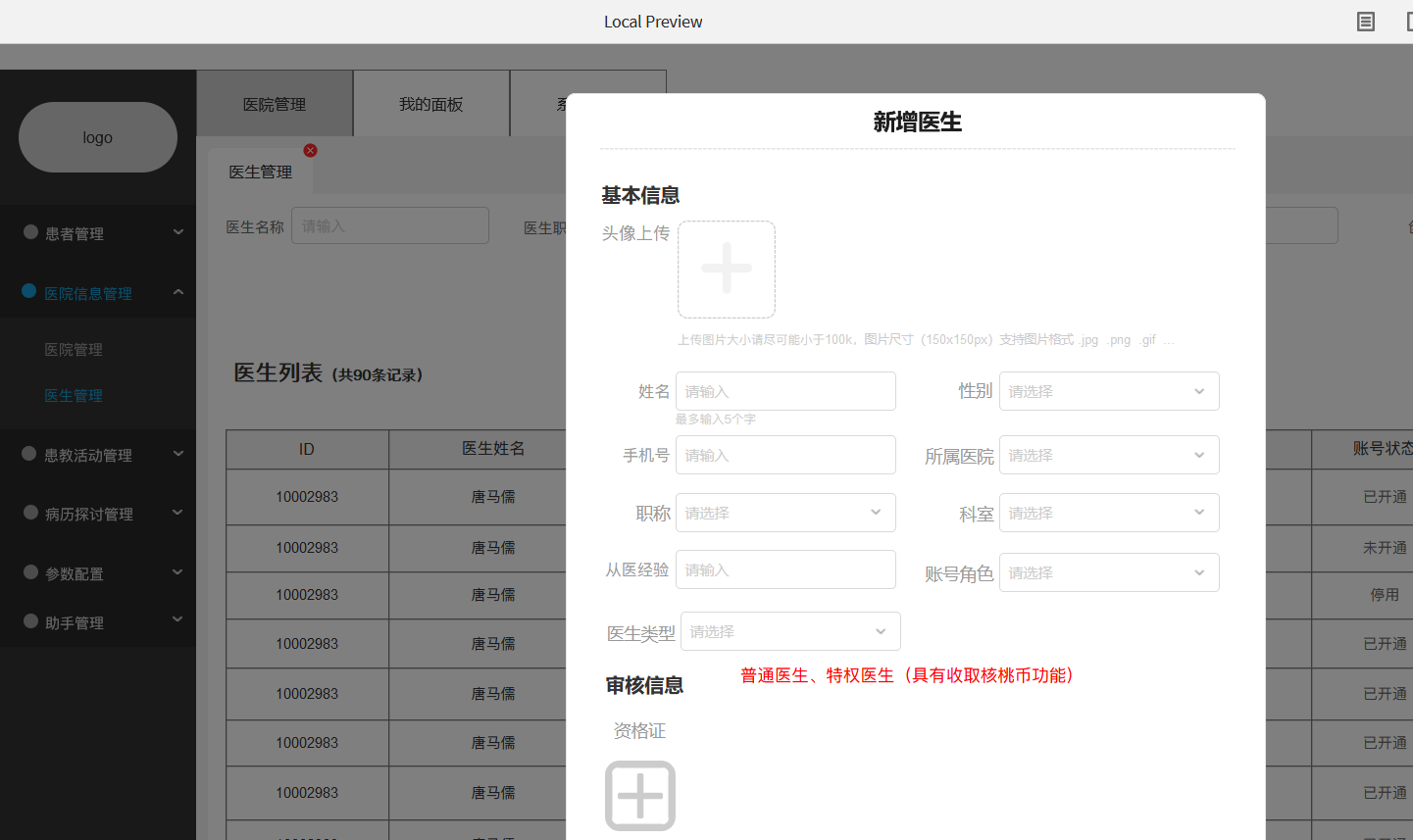Click the 资格证 upload plus icon
Screen dimensions: 1413x840
click(640, 796)
